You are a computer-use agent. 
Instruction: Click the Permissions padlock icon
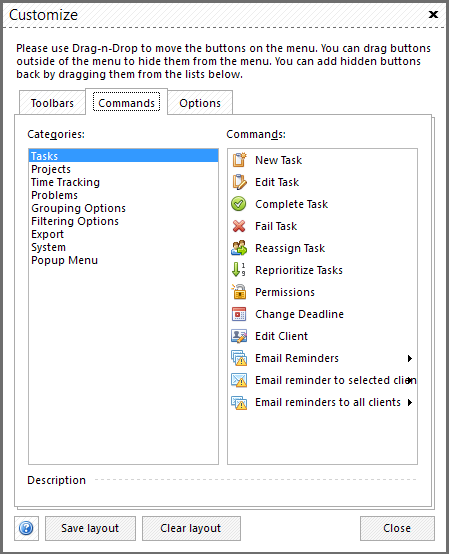point(239,292)
